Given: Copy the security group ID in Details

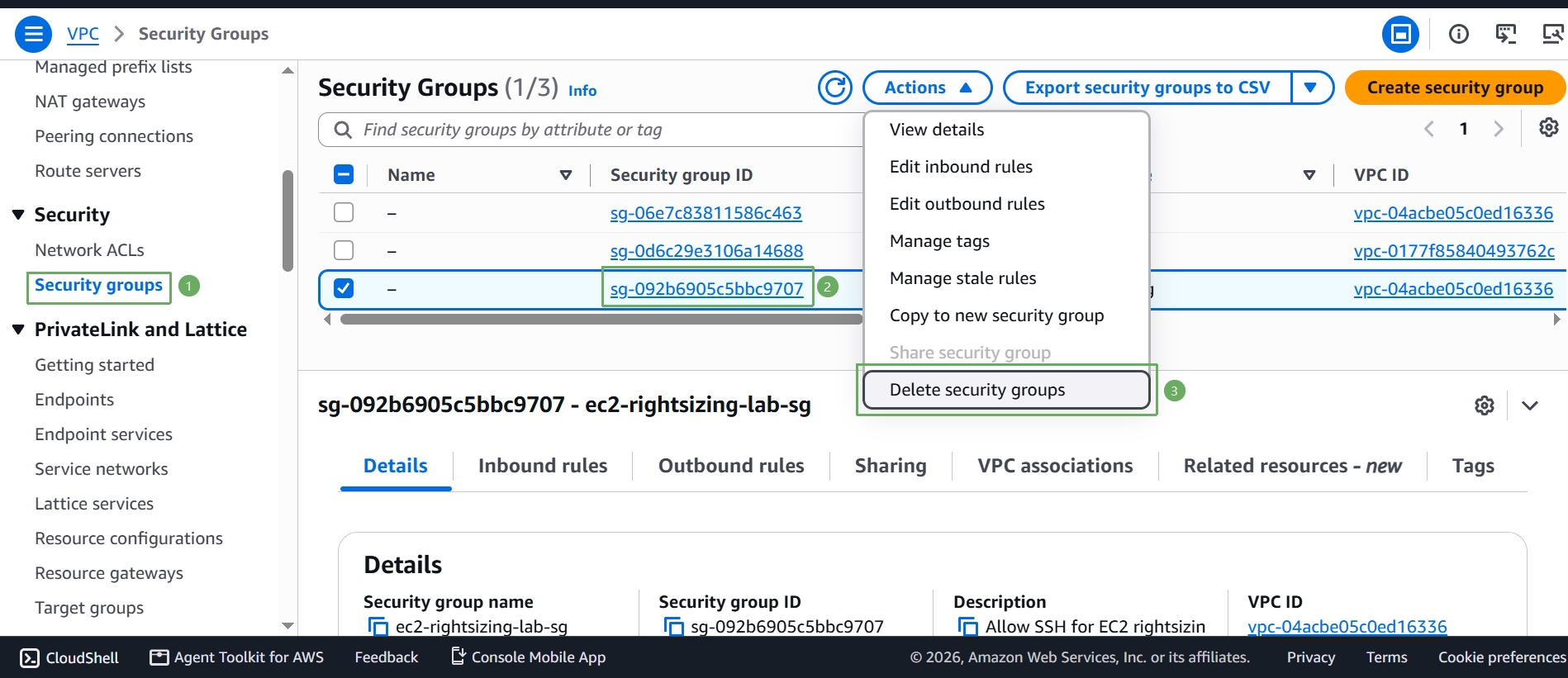Looking at the screenshot, I should [673, 627].
